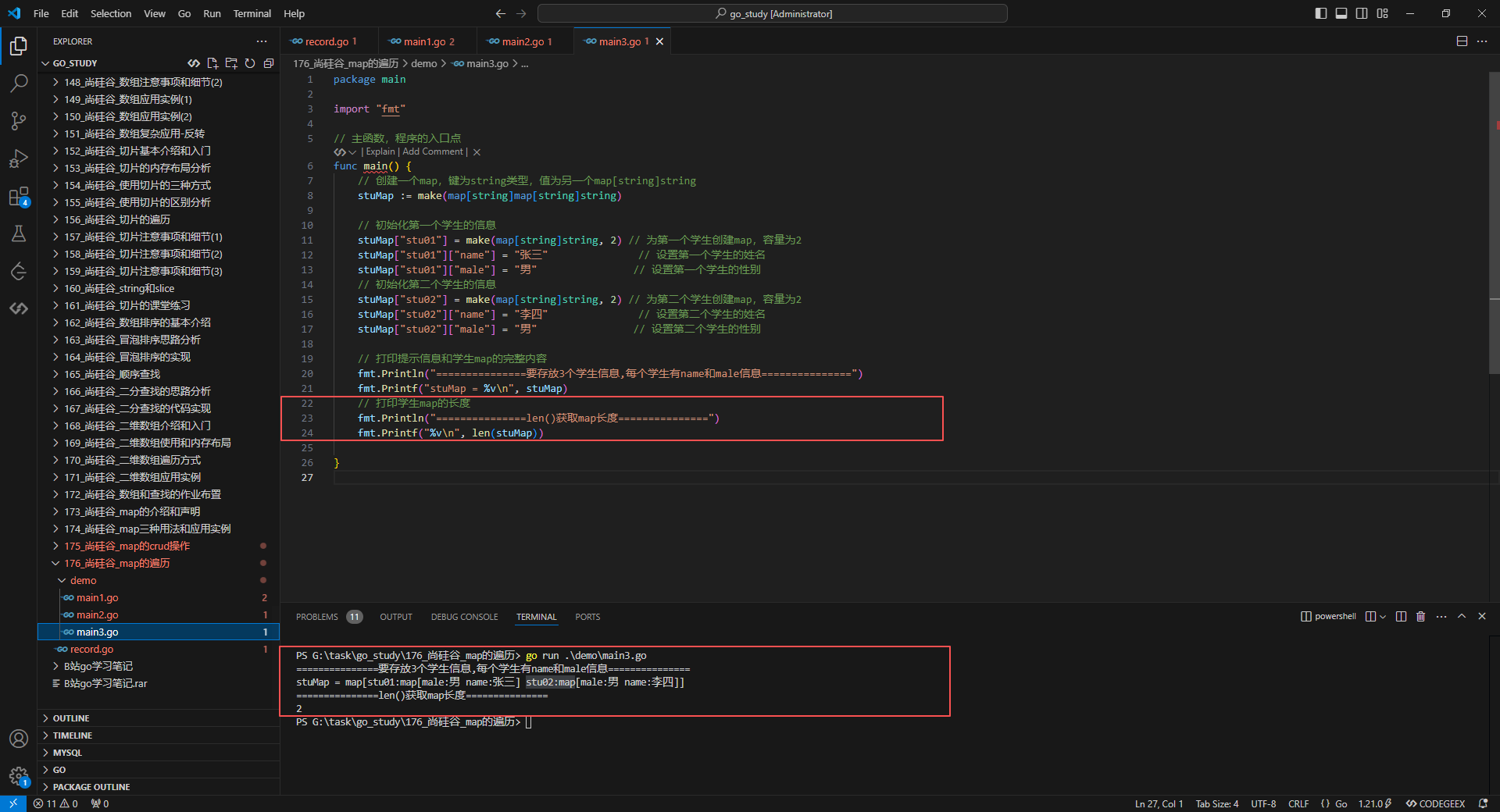The height and width of the screenshot is (812, 1500).
Task: Switch to the DEBUG CONSOLE tab
Action: tap(464, 617)
